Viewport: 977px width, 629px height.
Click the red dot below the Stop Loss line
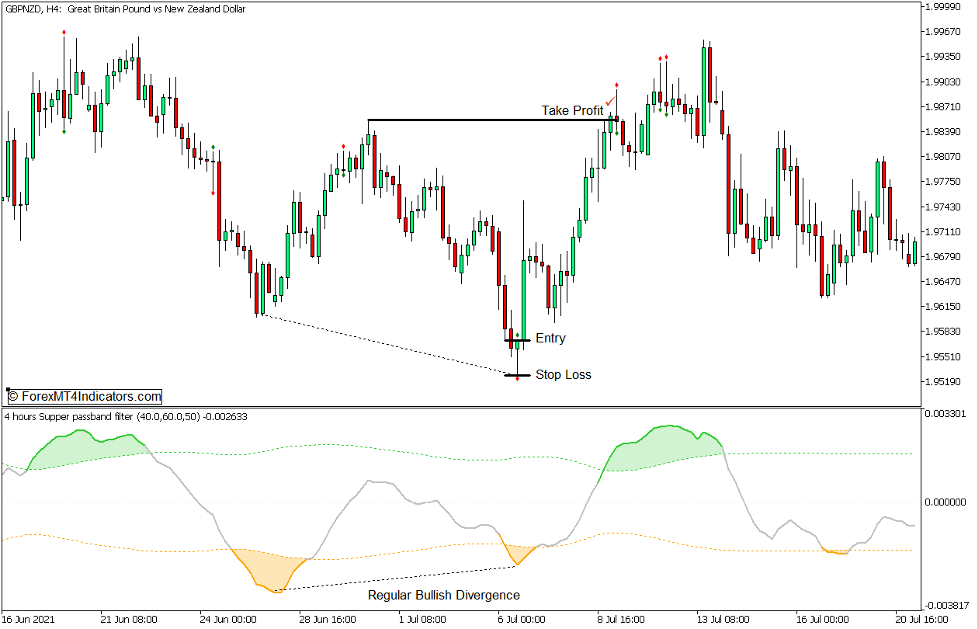pyautogui.click(x=516, y=381)
